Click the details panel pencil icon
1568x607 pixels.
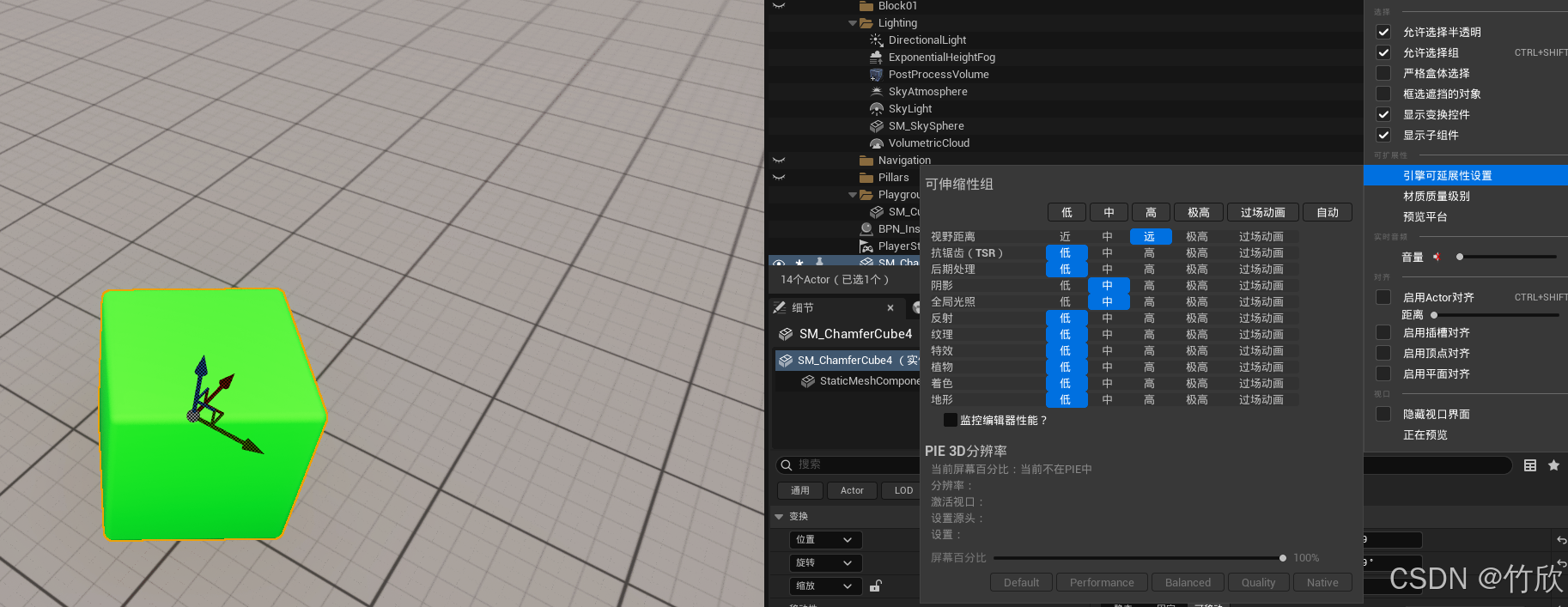(x=780, y=307)
